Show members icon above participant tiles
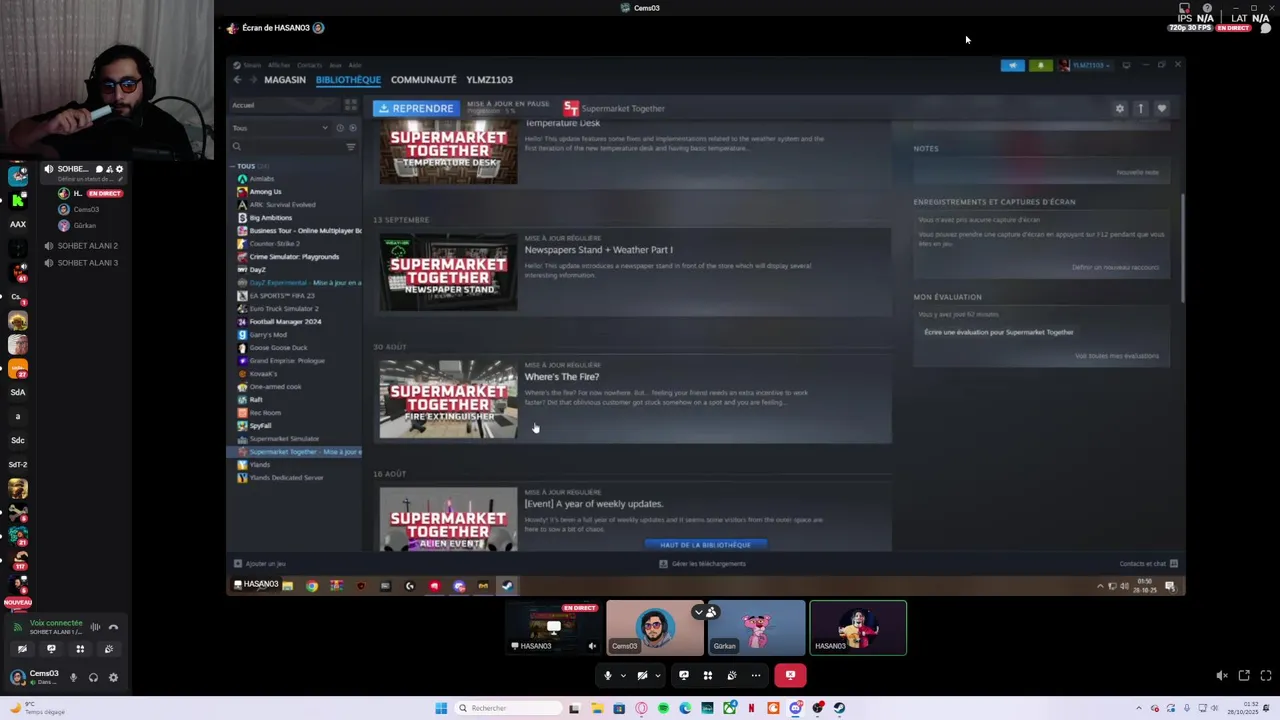The height and width of the screenshot is (720, 1280). [712, 612]
